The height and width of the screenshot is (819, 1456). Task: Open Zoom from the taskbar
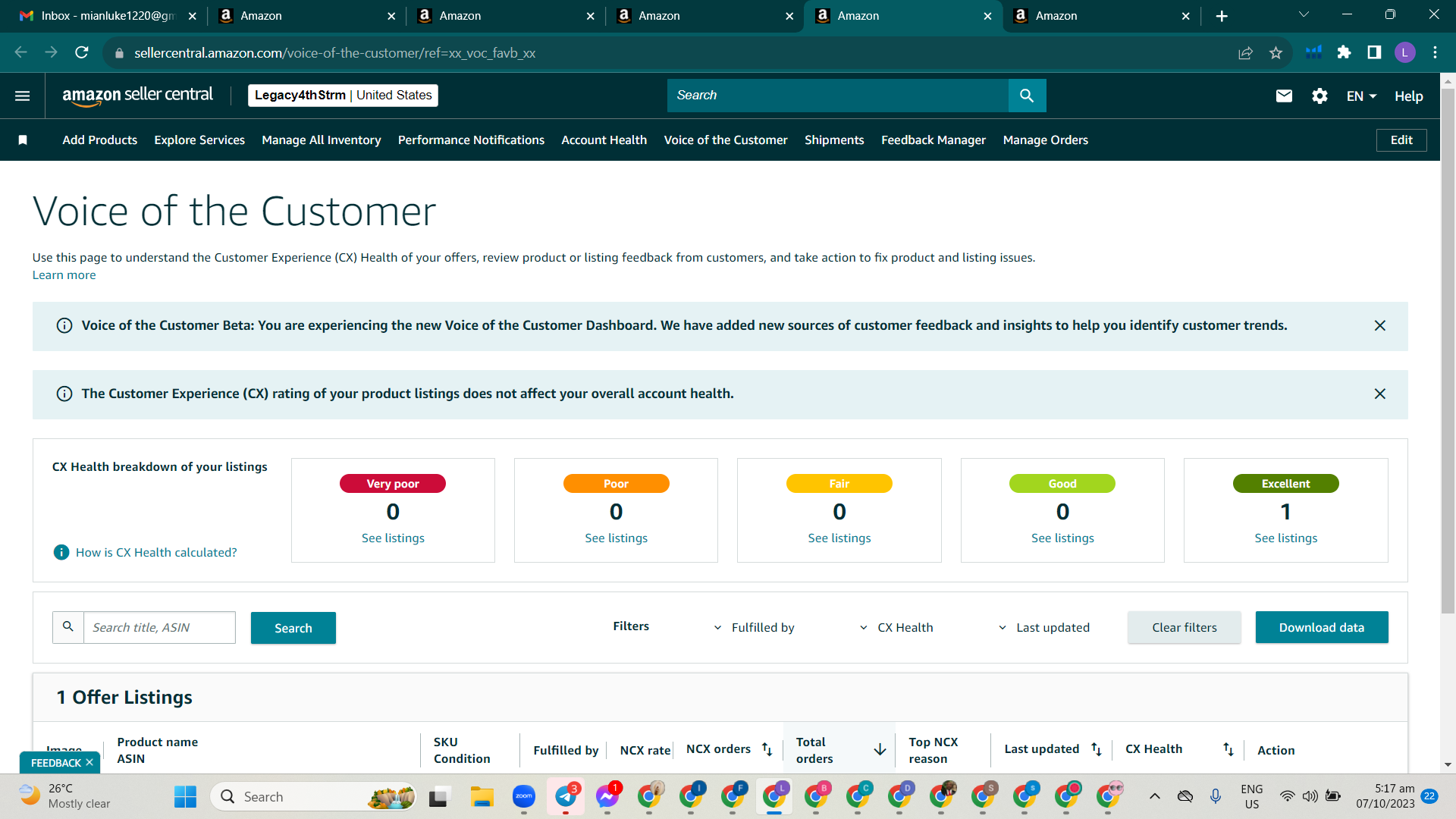[x=524, y=796]
